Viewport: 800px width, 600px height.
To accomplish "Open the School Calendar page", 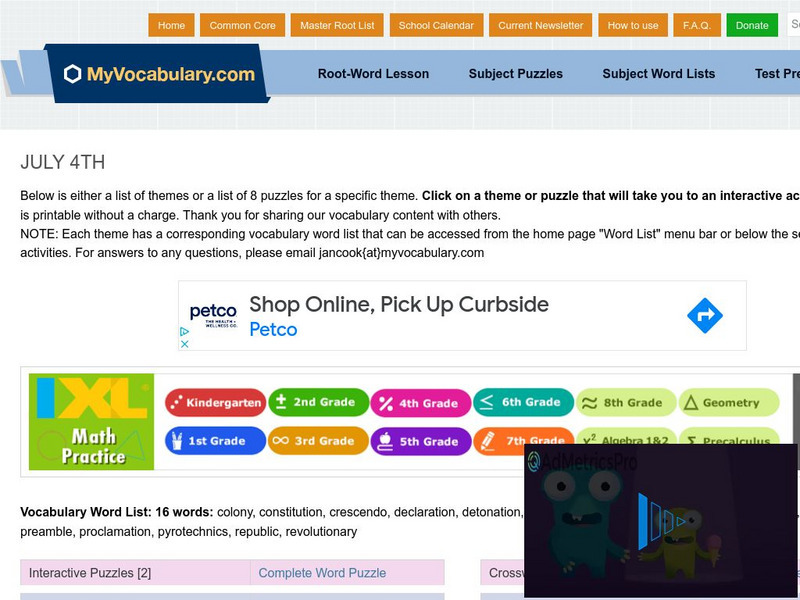I will [436, 25].
